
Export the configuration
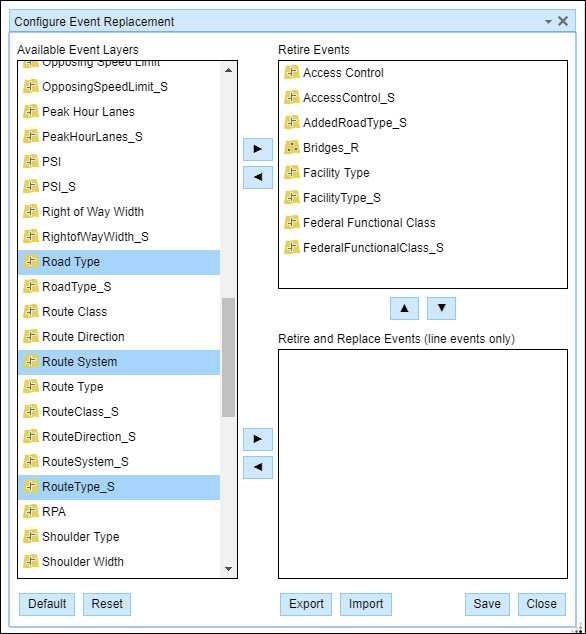(x=306, y=604)
